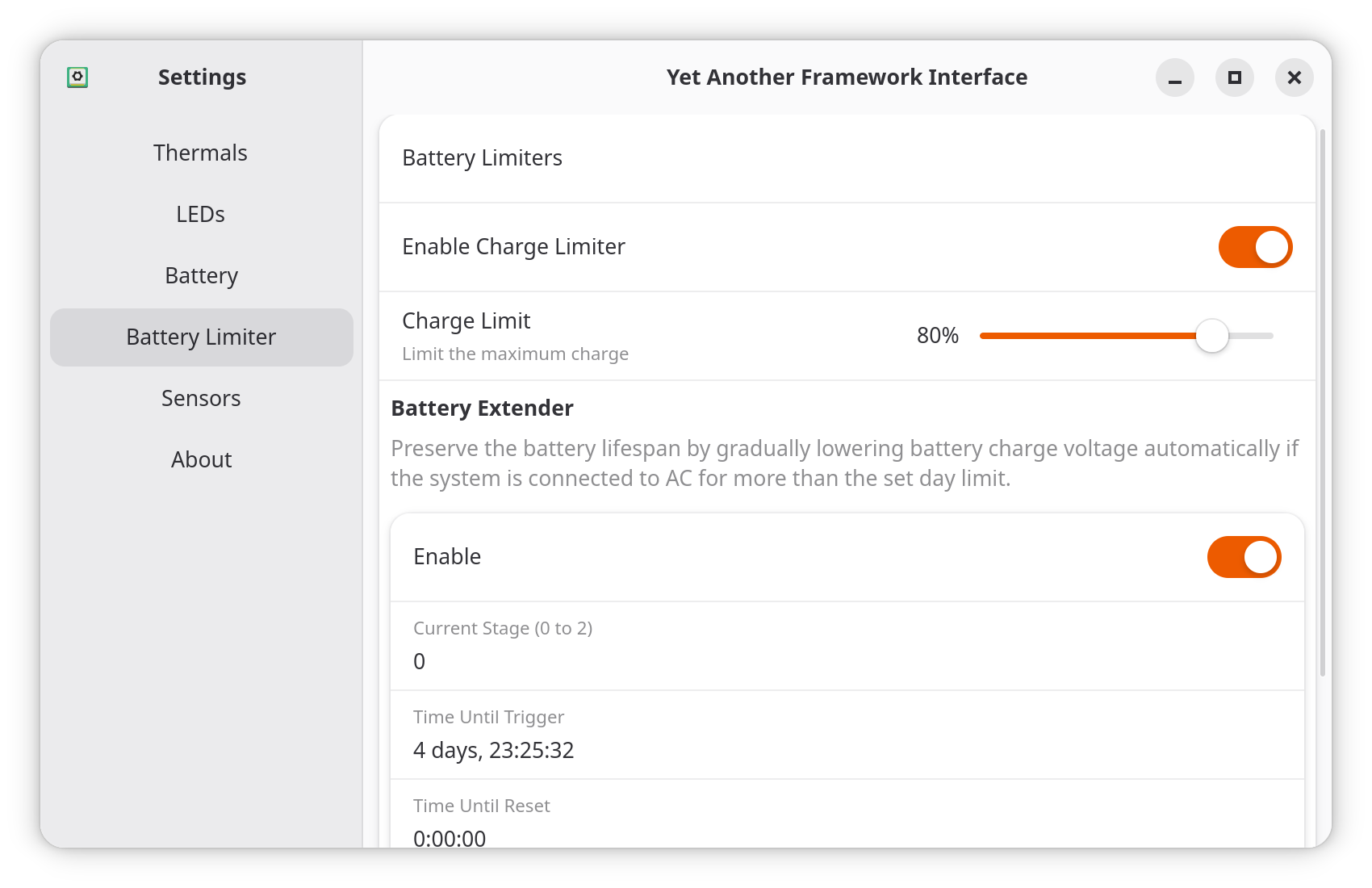This screenshot has height=888, width=1372.
Task: Click the minimize window icon
Action: click(1174, 77)
